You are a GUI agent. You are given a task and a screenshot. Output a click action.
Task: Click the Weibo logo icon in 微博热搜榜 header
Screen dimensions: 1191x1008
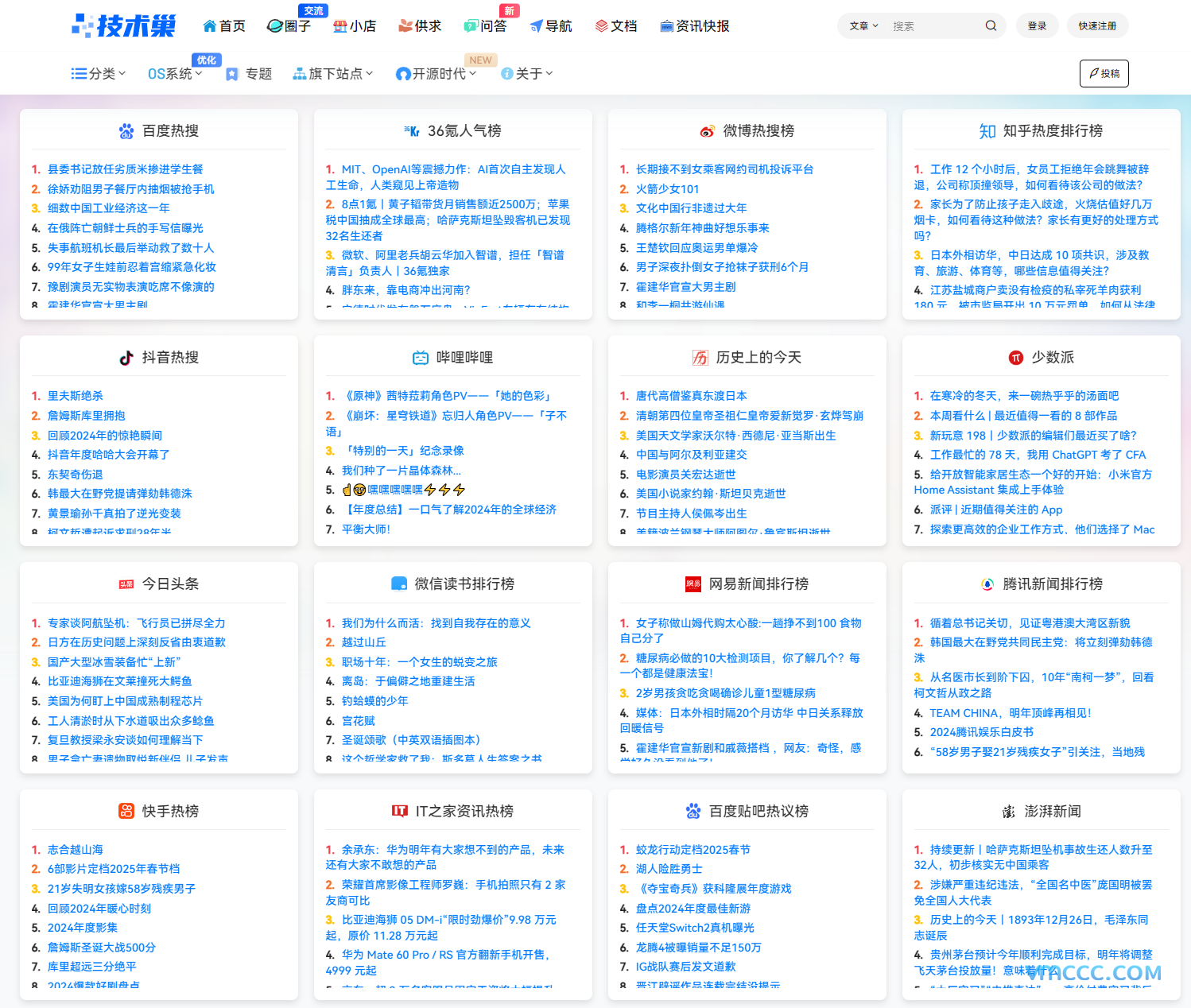click(x=707, y=131)
